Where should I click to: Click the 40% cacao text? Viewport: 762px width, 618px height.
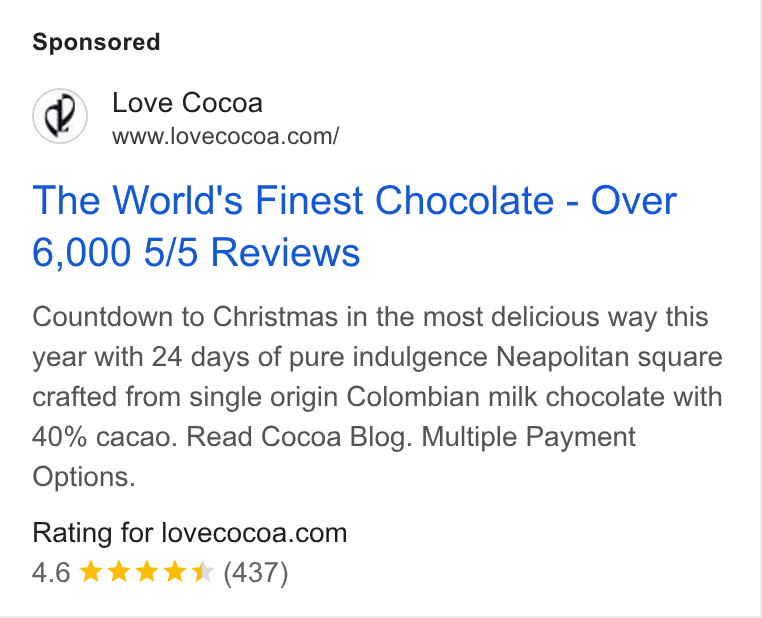(x=105, y=437)
